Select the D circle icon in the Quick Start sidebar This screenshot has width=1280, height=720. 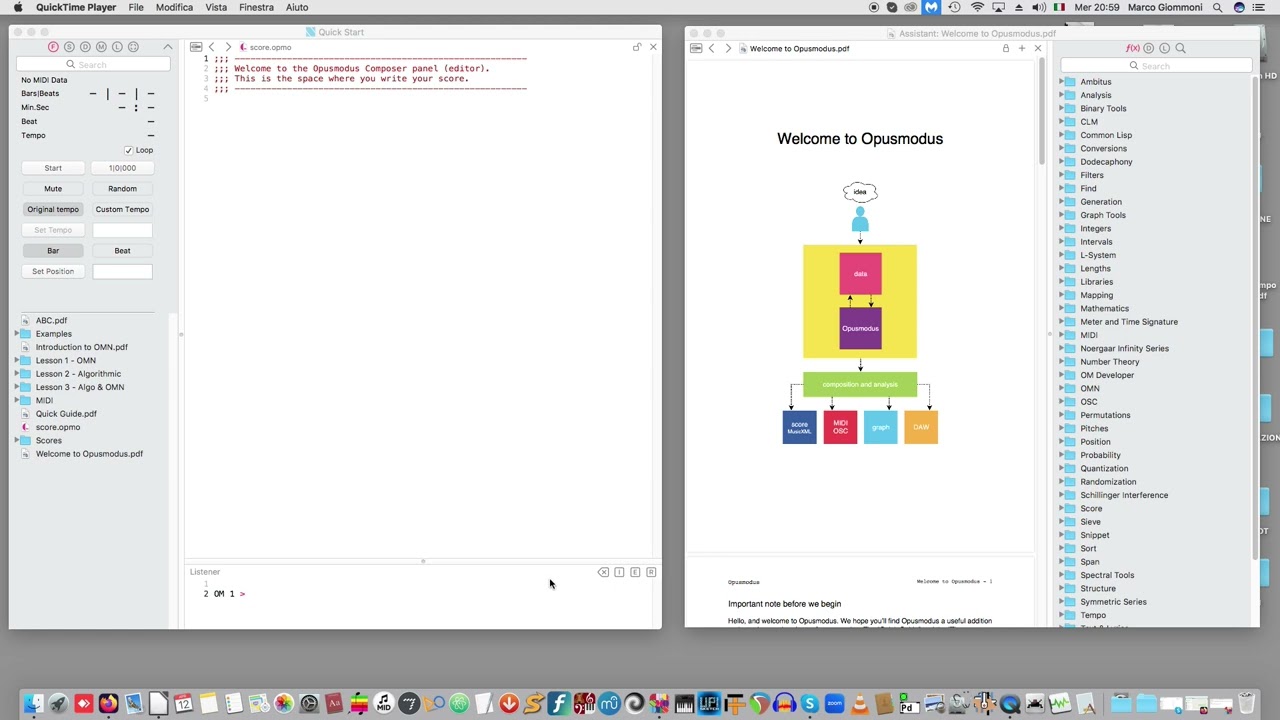(85, 47)
